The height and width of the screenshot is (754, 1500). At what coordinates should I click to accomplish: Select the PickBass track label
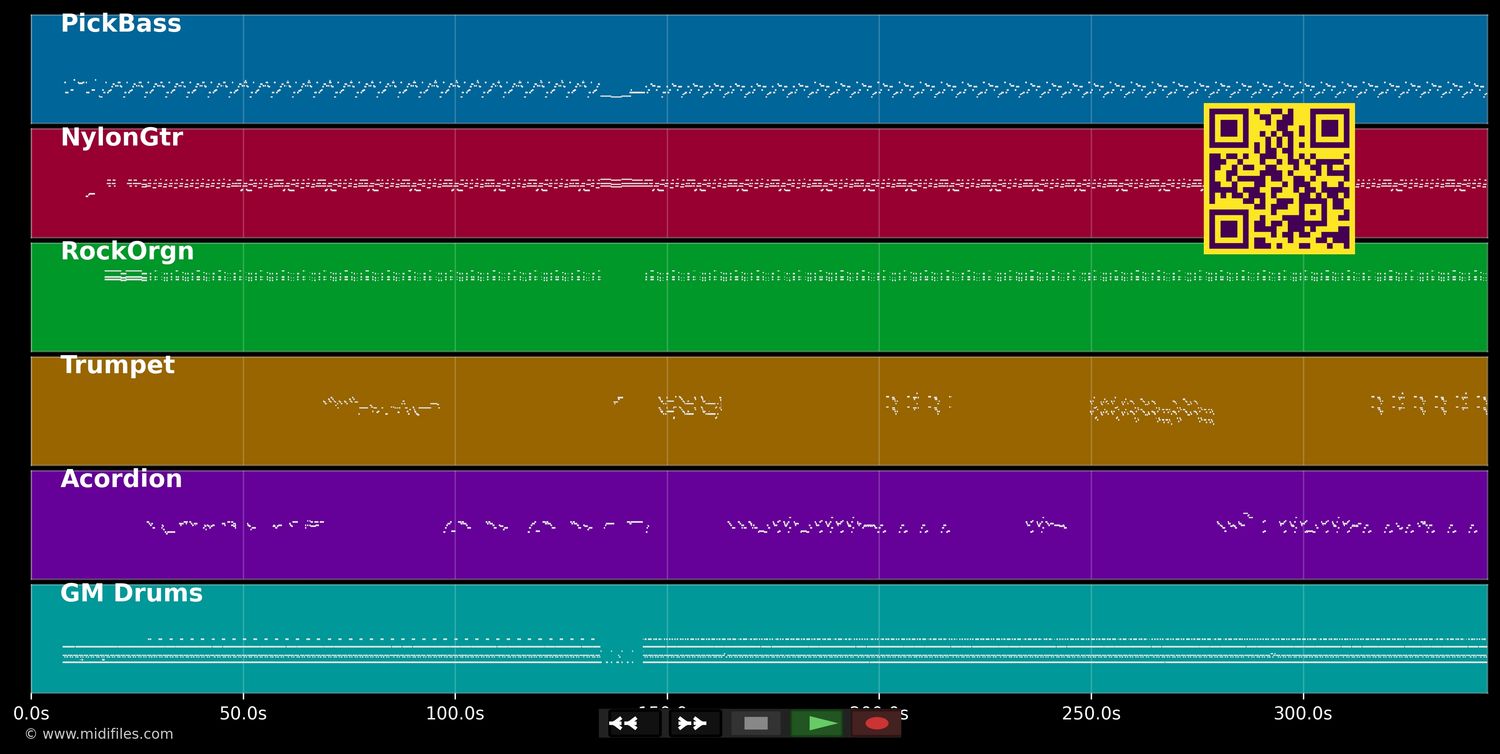point(120,23)
